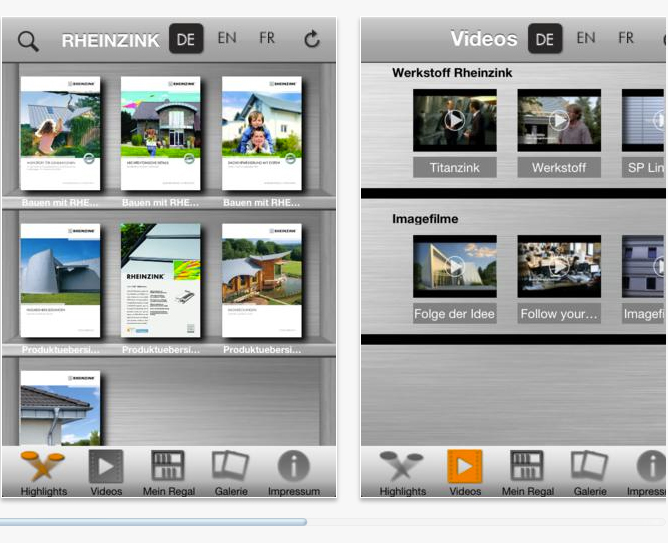Select DE language in Rheinzink header
The height and width of the screenshot is (551, 668).
[185, 39]
